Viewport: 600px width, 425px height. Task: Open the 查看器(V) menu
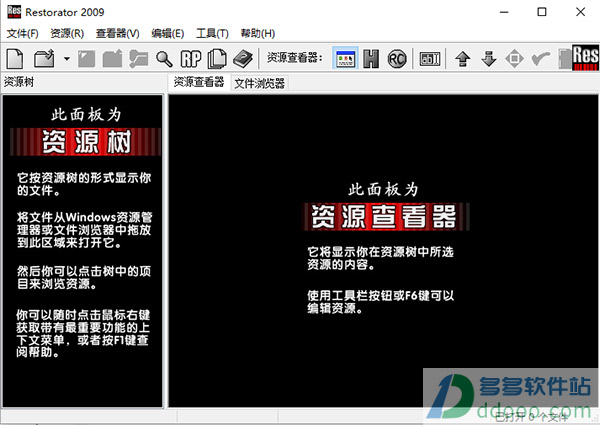click(x=117, y=33)
